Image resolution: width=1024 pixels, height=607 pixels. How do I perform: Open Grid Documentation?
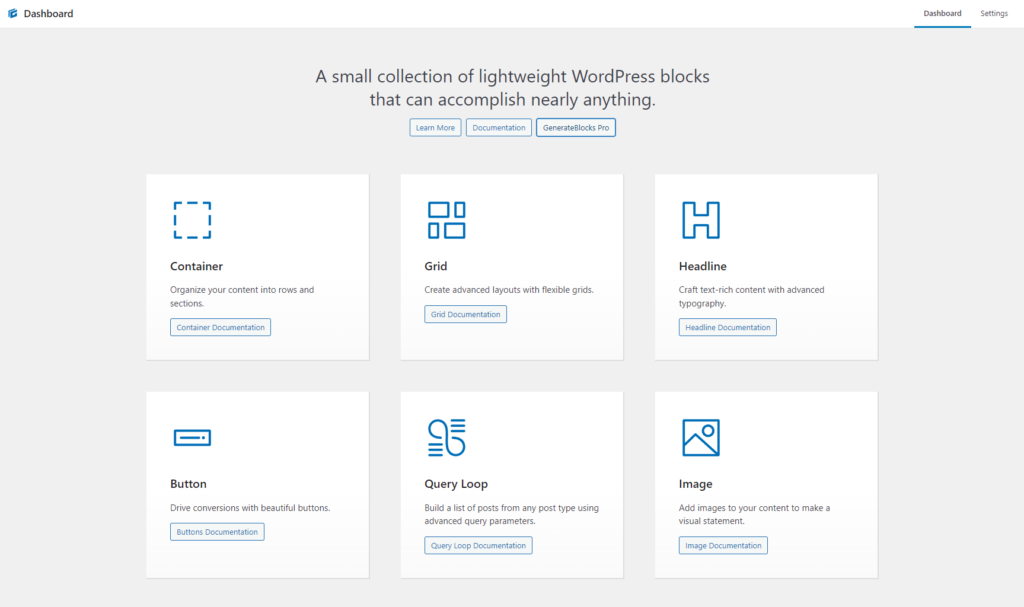click(x=466, y=314)
